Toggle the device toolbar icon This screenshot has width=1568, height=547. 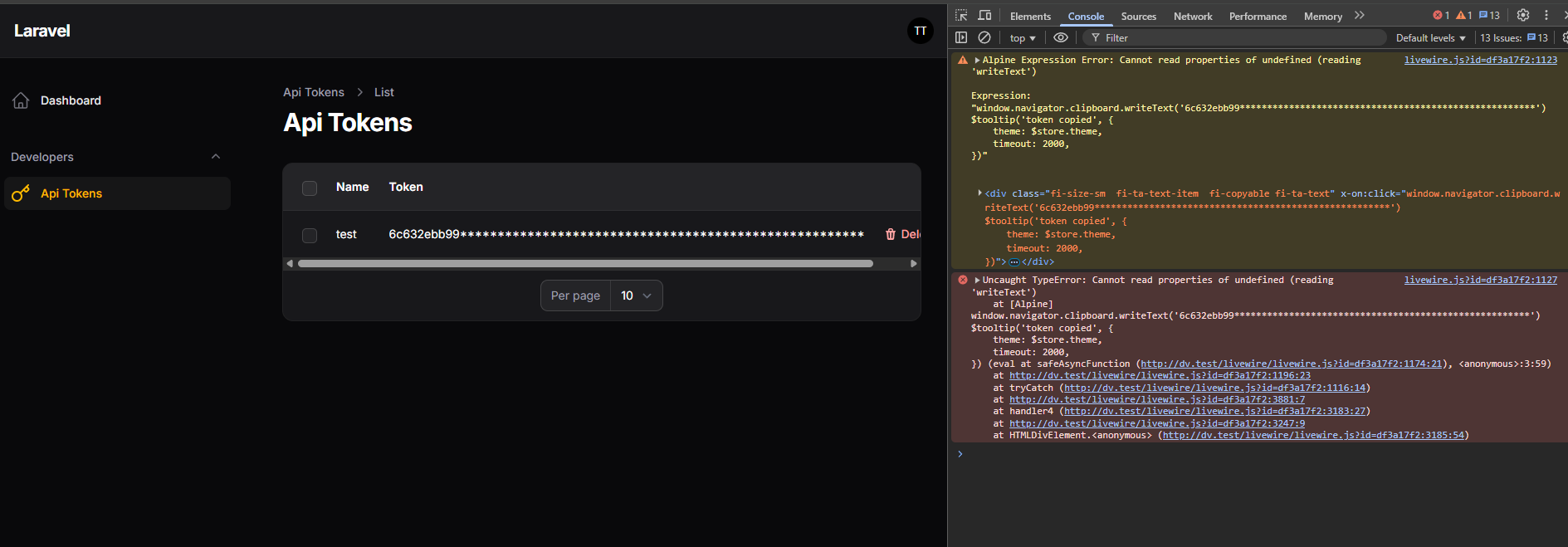tap(984, 16)
